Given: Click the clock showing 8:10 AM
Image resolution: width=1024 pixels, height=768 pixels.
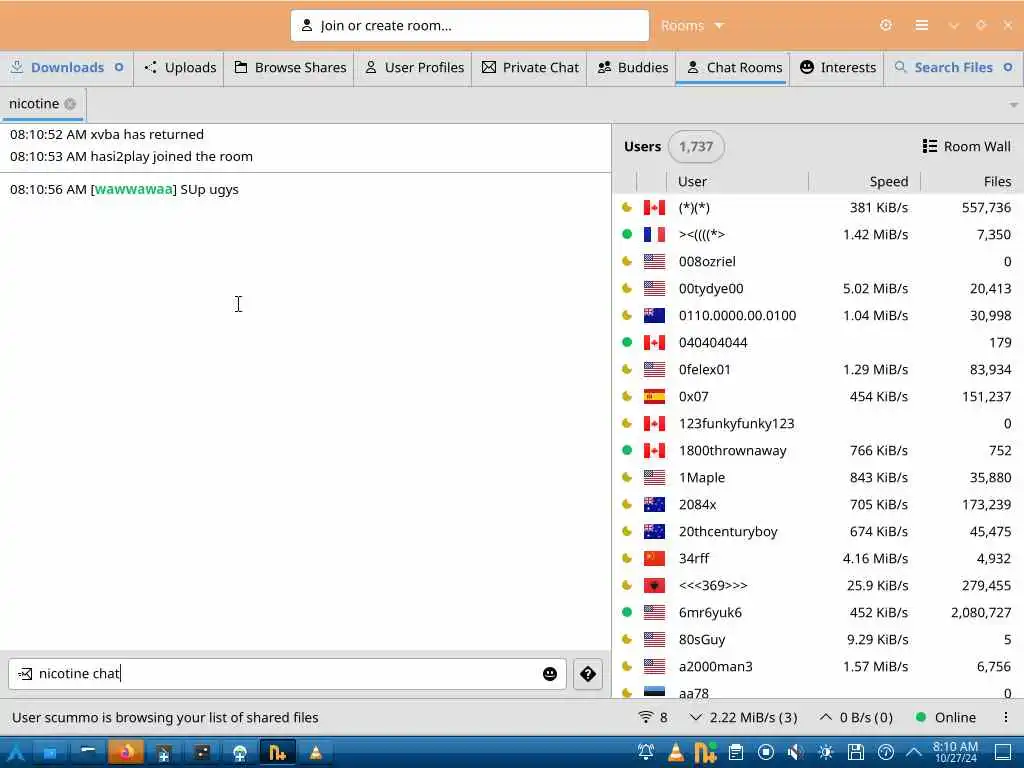Looking at the screenshot, I should click(x=955, y=752).
